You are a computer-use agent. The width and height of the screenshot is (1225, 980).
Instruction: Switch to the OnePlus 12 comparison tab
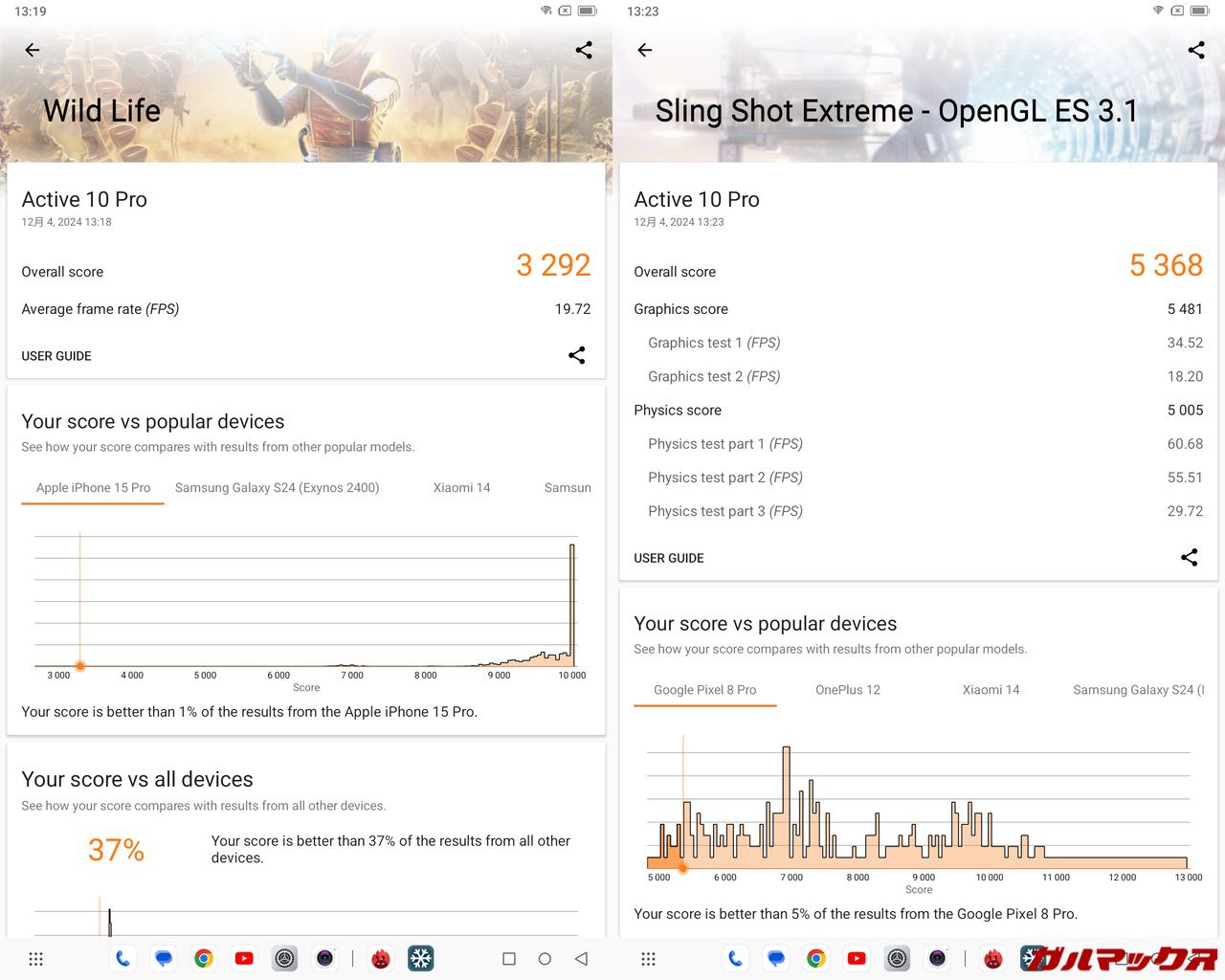coord(847,689)
